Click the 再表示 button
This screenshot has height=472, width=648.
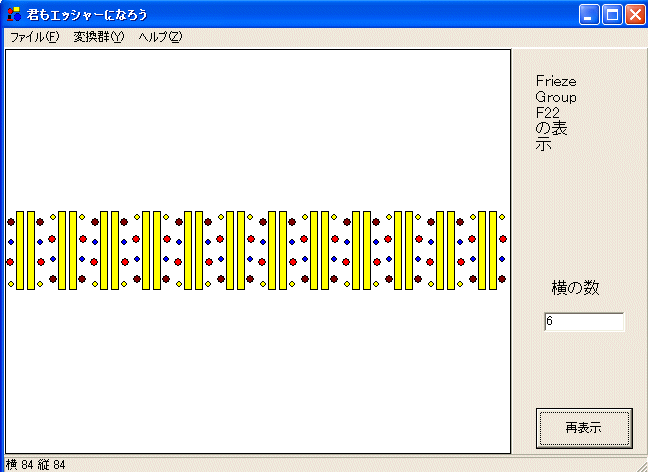pos(584,428)
